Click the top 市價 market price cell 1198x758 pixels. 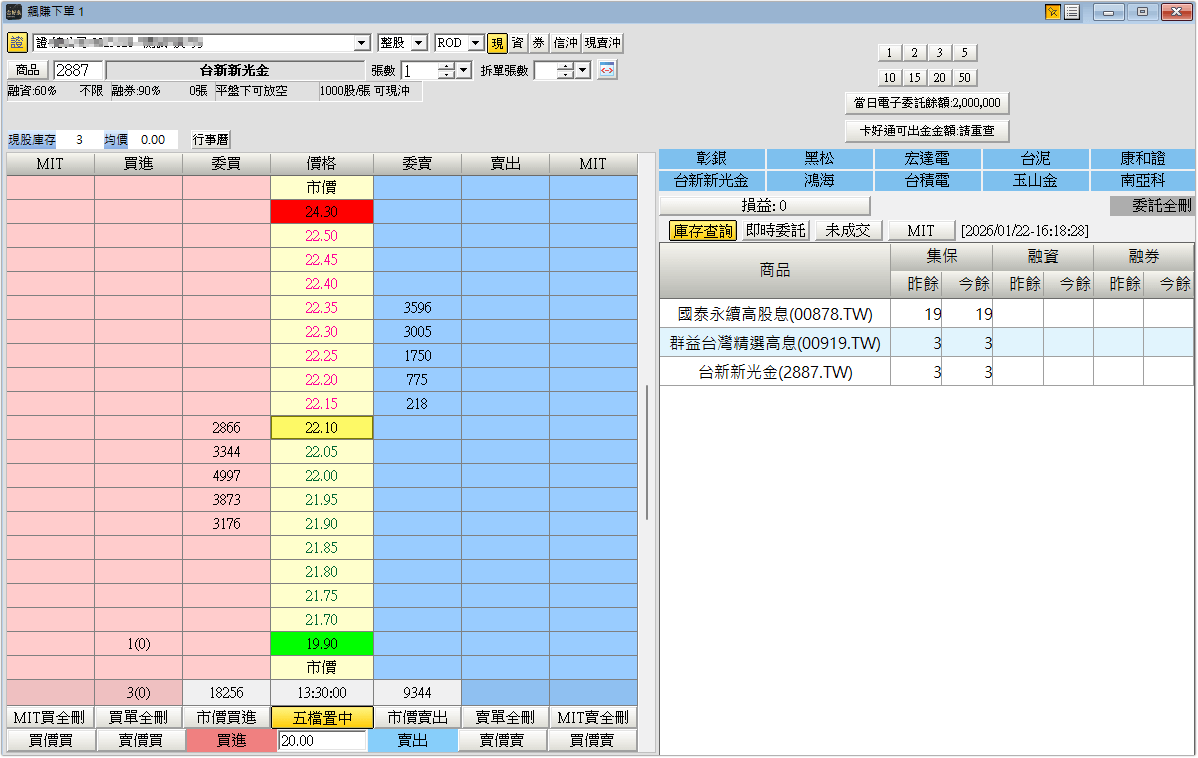322,188
